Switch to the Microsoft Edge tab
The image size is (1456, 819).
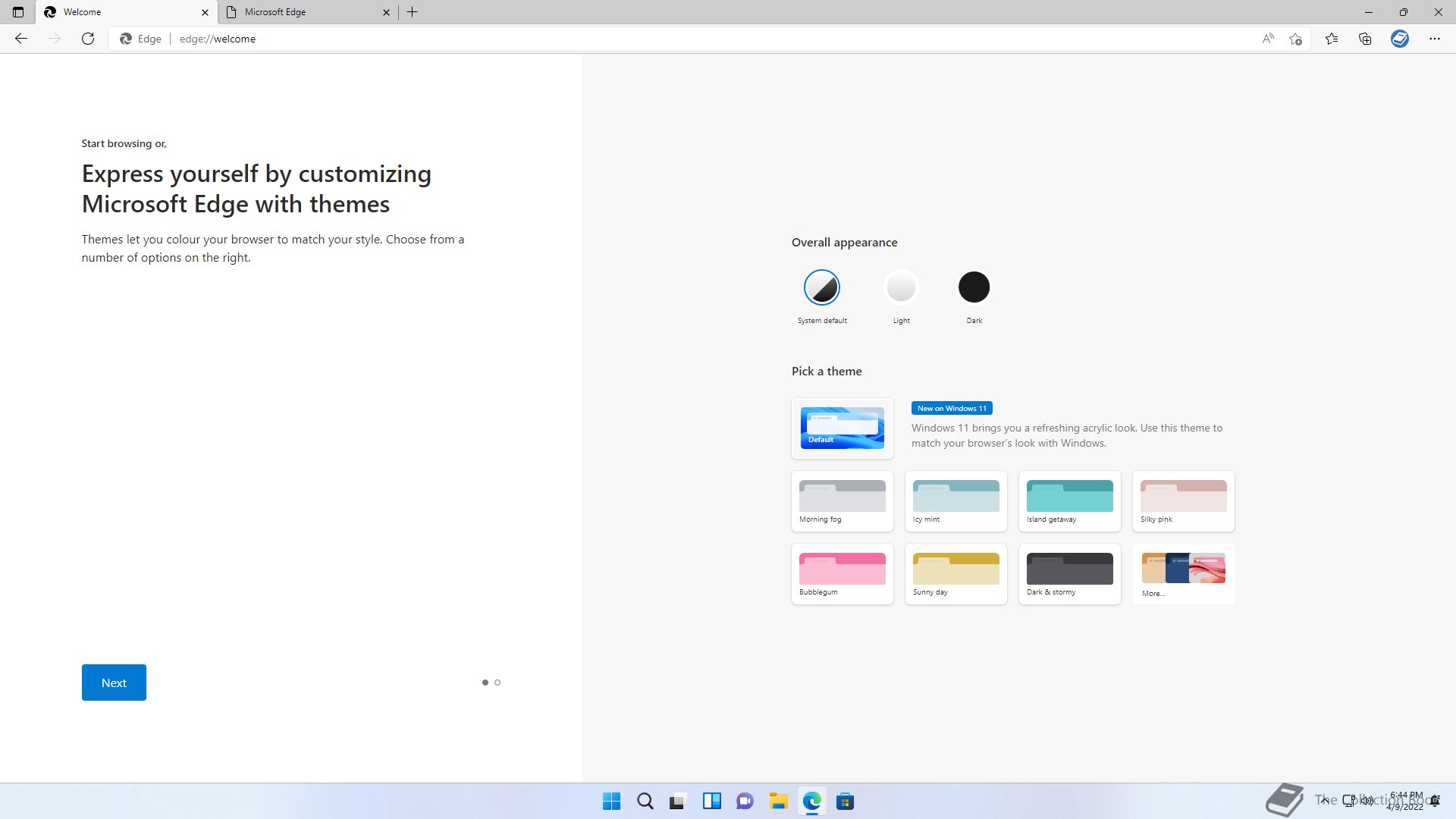(x=308, y=12)
